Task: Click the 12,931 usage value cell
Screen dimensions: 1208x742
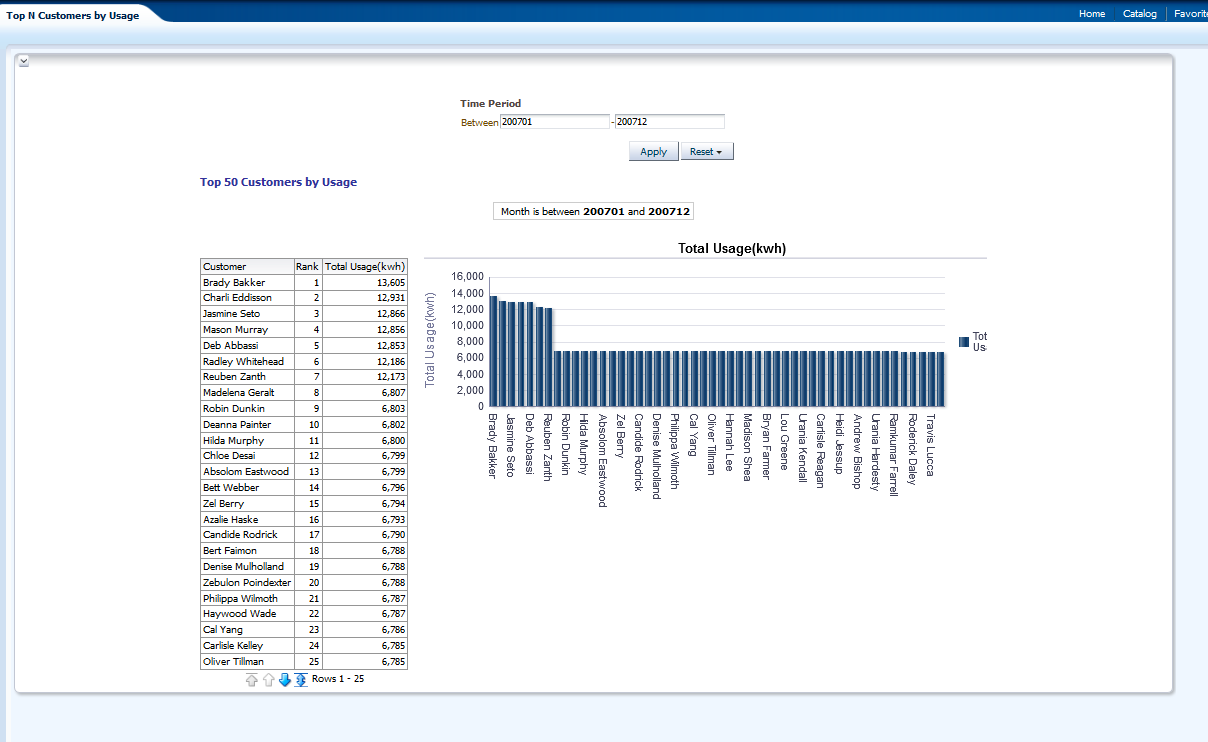Action: point(365,298)
